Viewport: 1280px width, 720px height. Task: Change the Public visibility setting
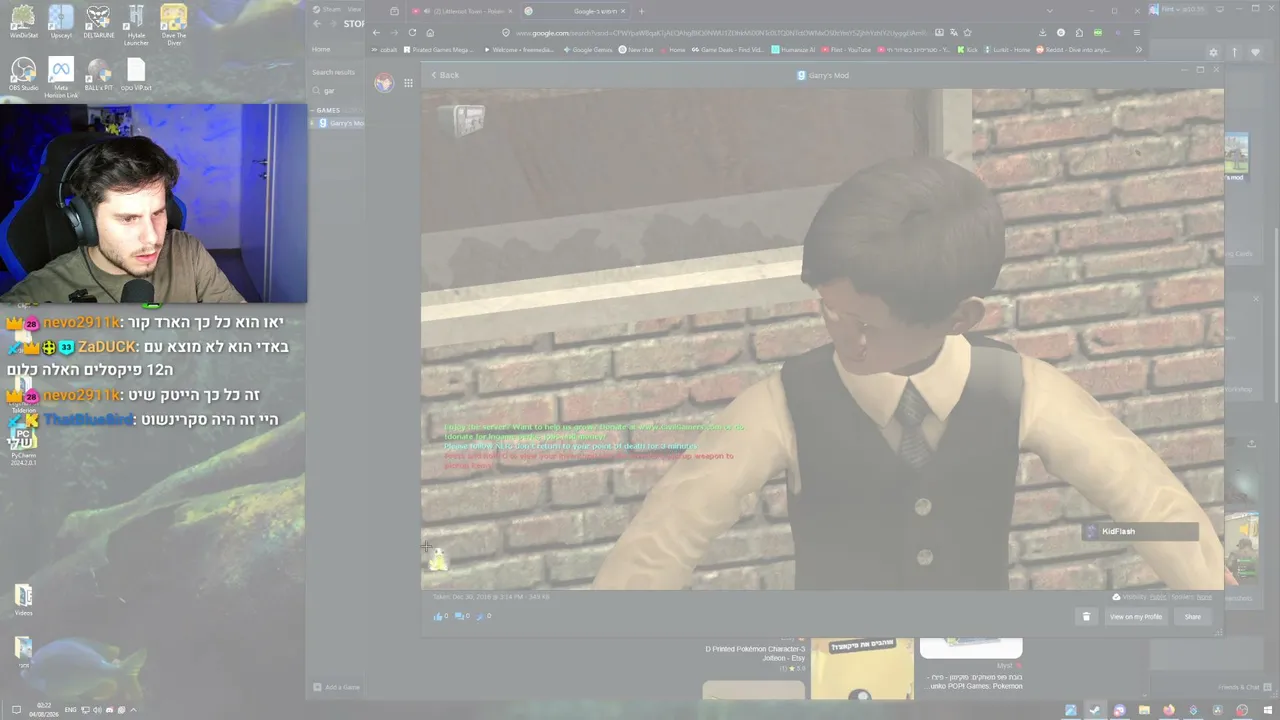1158,597
